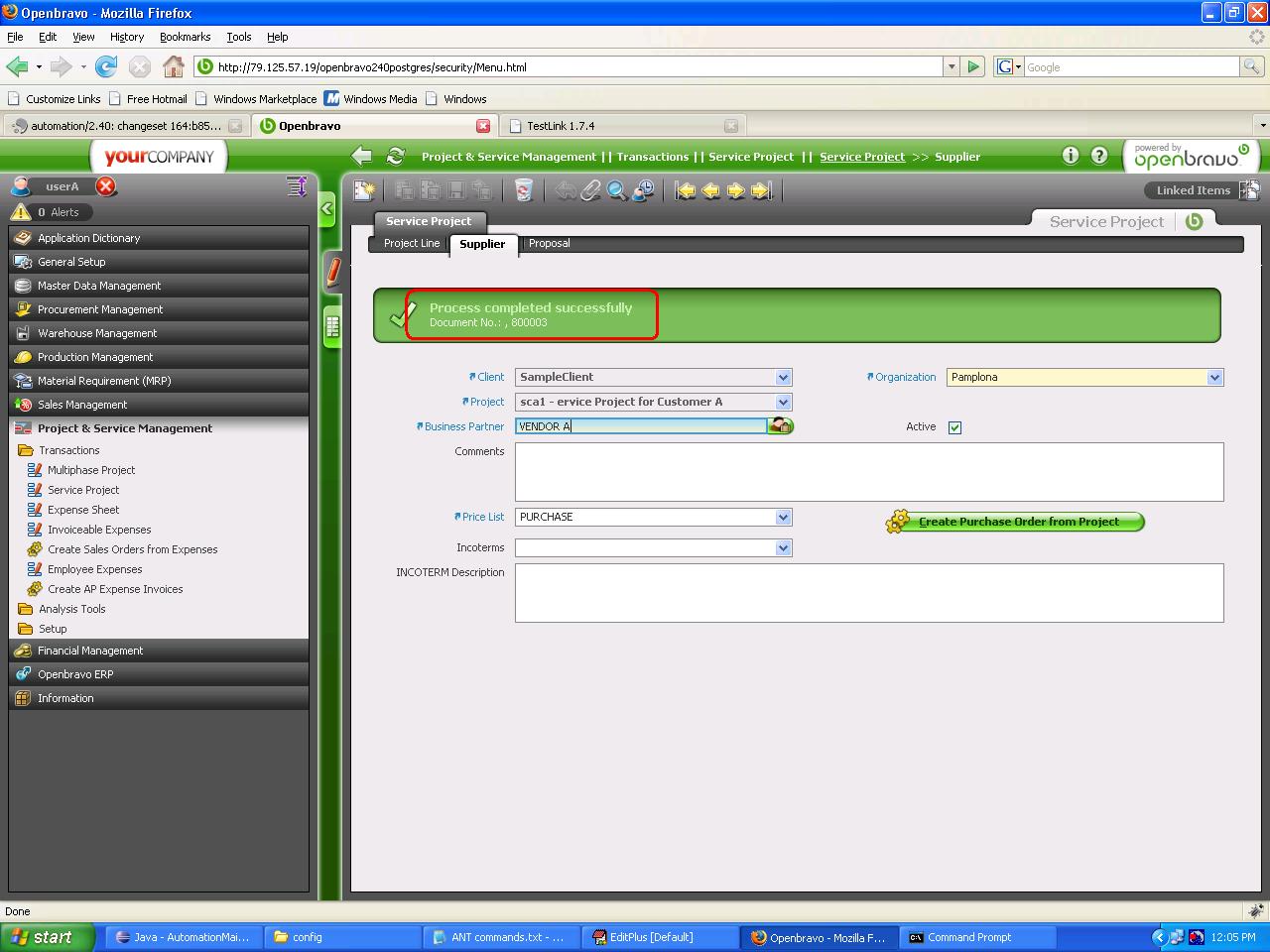This screenshot has height=952, width=1270.
Task: Open the Tools menu
Action: tap(239, 37)
